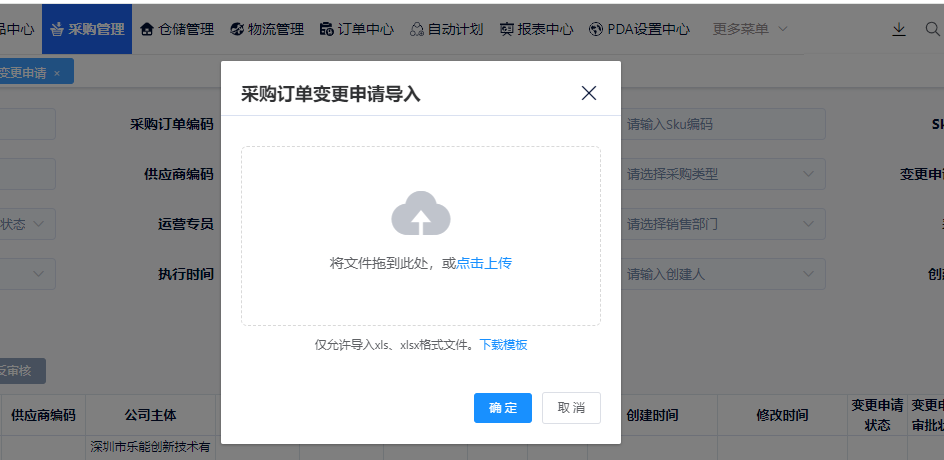Click the 采购管理 basket icon
Image resolution: width=944 pixels, height=460 pixels.
(57, 29)
